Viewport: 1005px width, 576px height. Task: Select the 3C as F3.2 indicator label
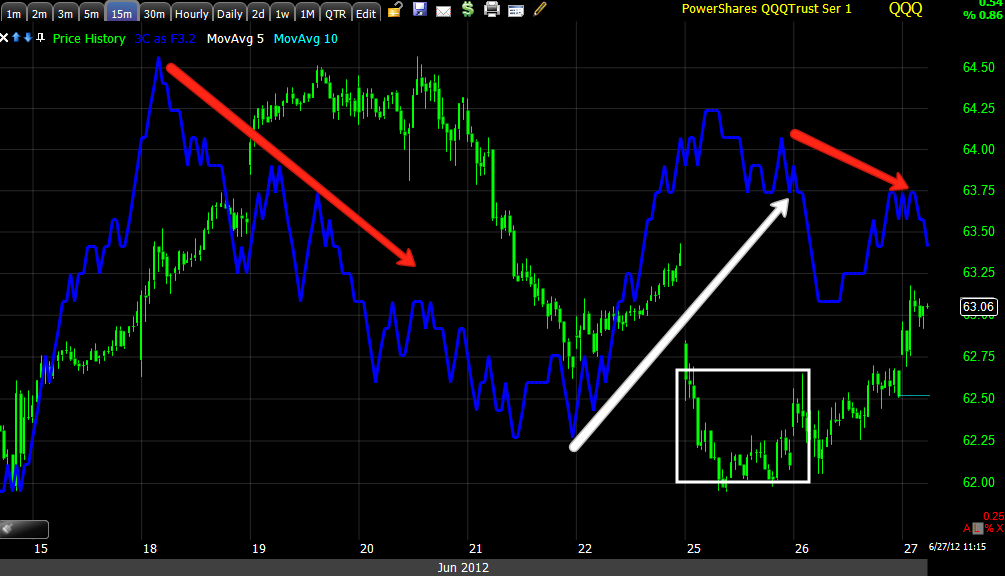[x=165, y=38]
